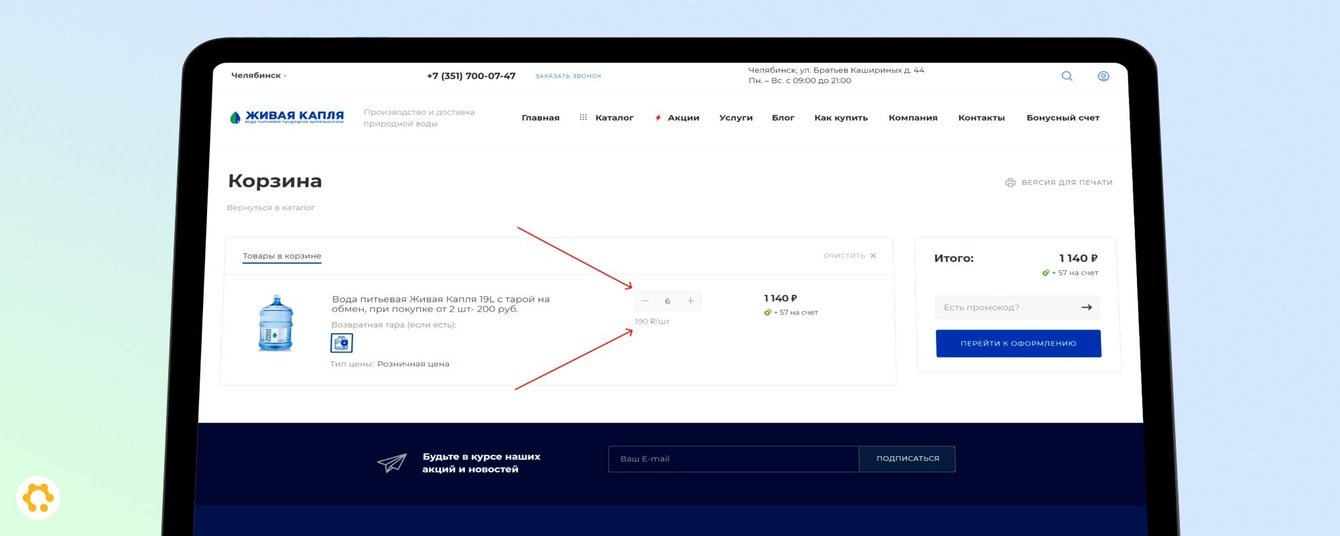Open the Блог menu item

783,118
